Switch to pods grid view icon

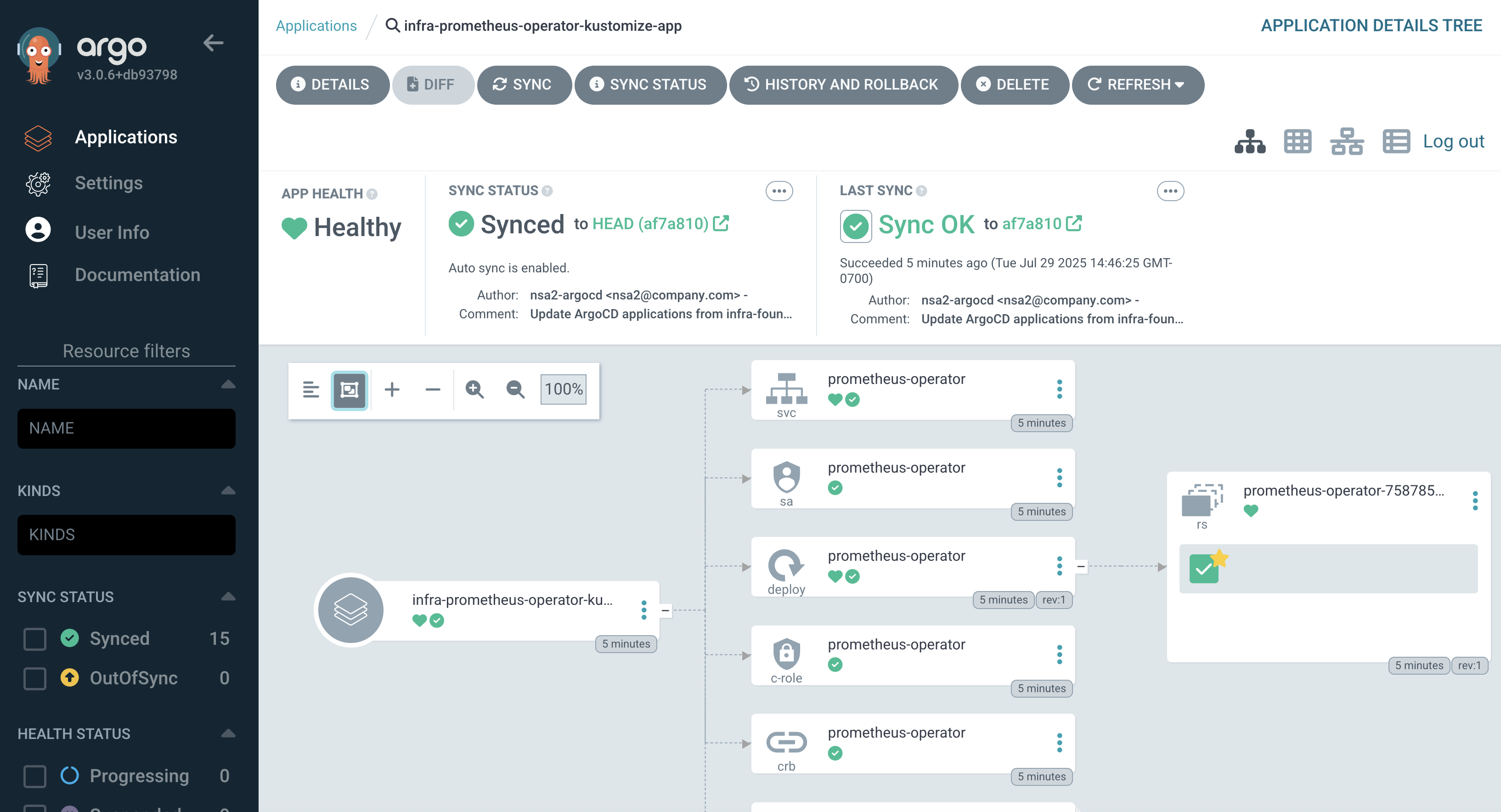click(x=1297, y=141)
